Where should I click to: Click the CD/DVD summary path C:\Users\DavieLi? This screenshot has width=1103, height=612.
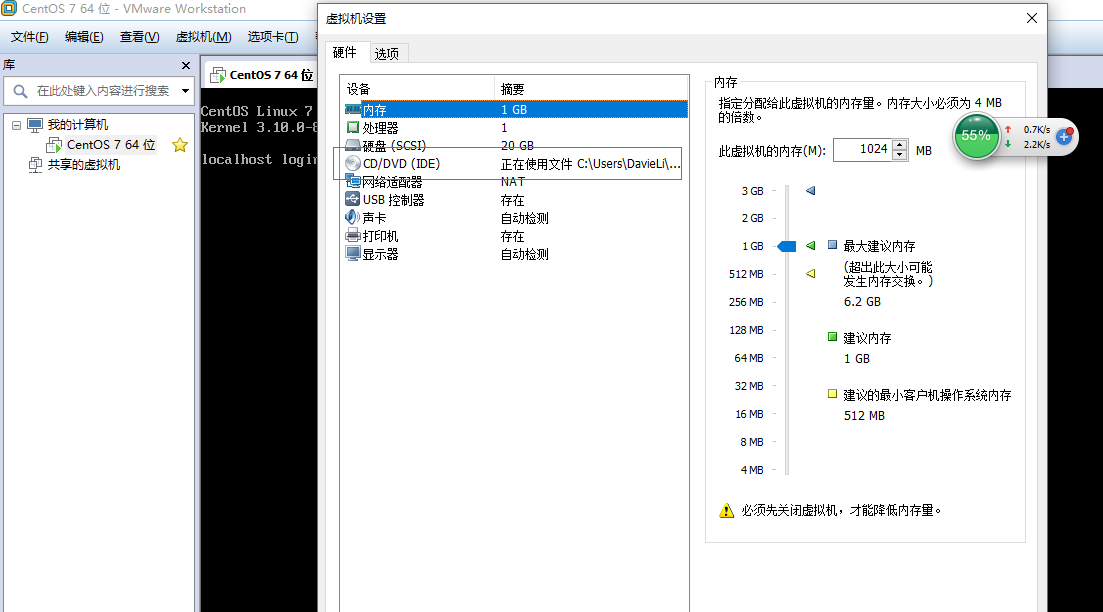tap(591, 164)
